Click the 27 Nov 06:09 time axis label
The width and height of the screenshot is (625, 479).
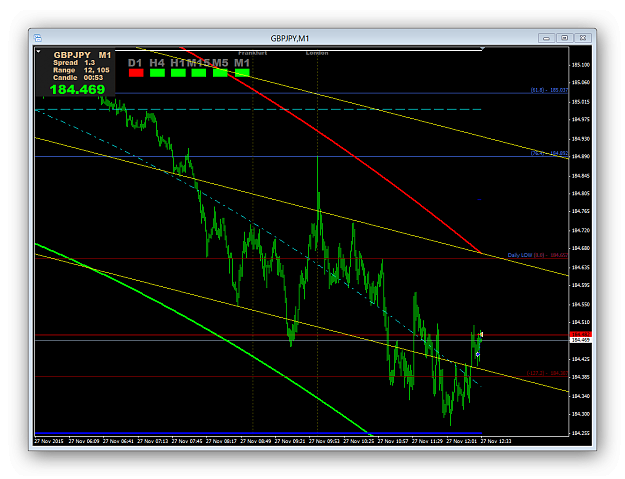(84, 441)
